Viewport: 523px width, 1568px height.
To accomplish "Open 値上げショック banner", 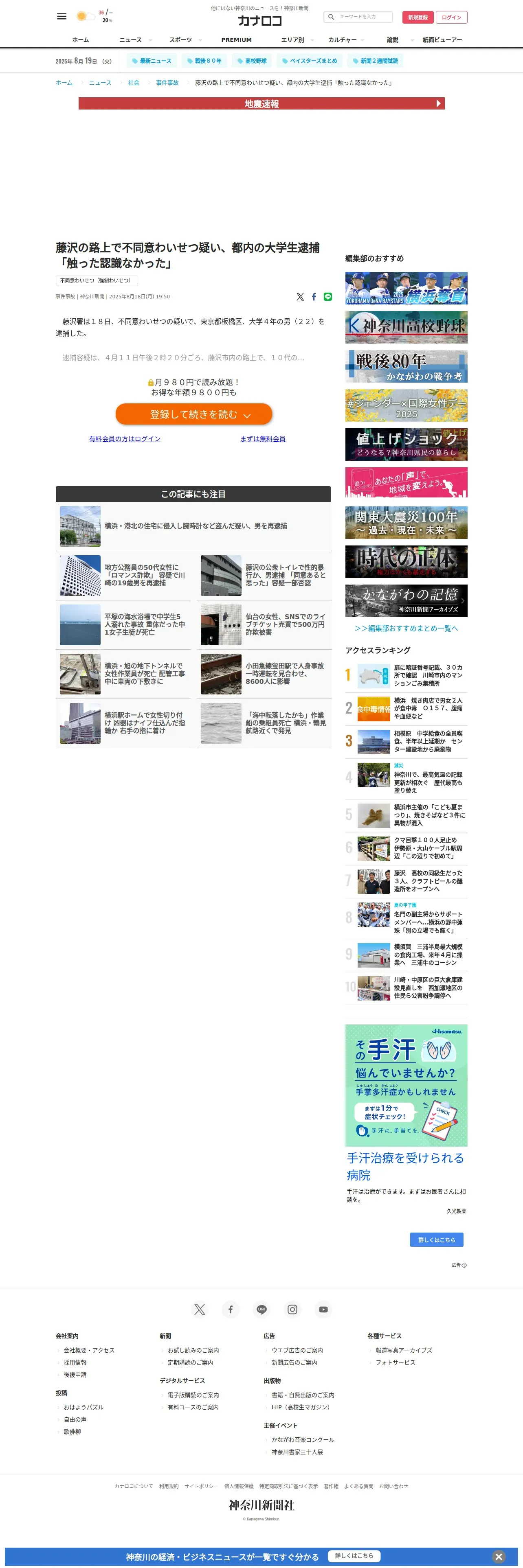I will [406, 445].
